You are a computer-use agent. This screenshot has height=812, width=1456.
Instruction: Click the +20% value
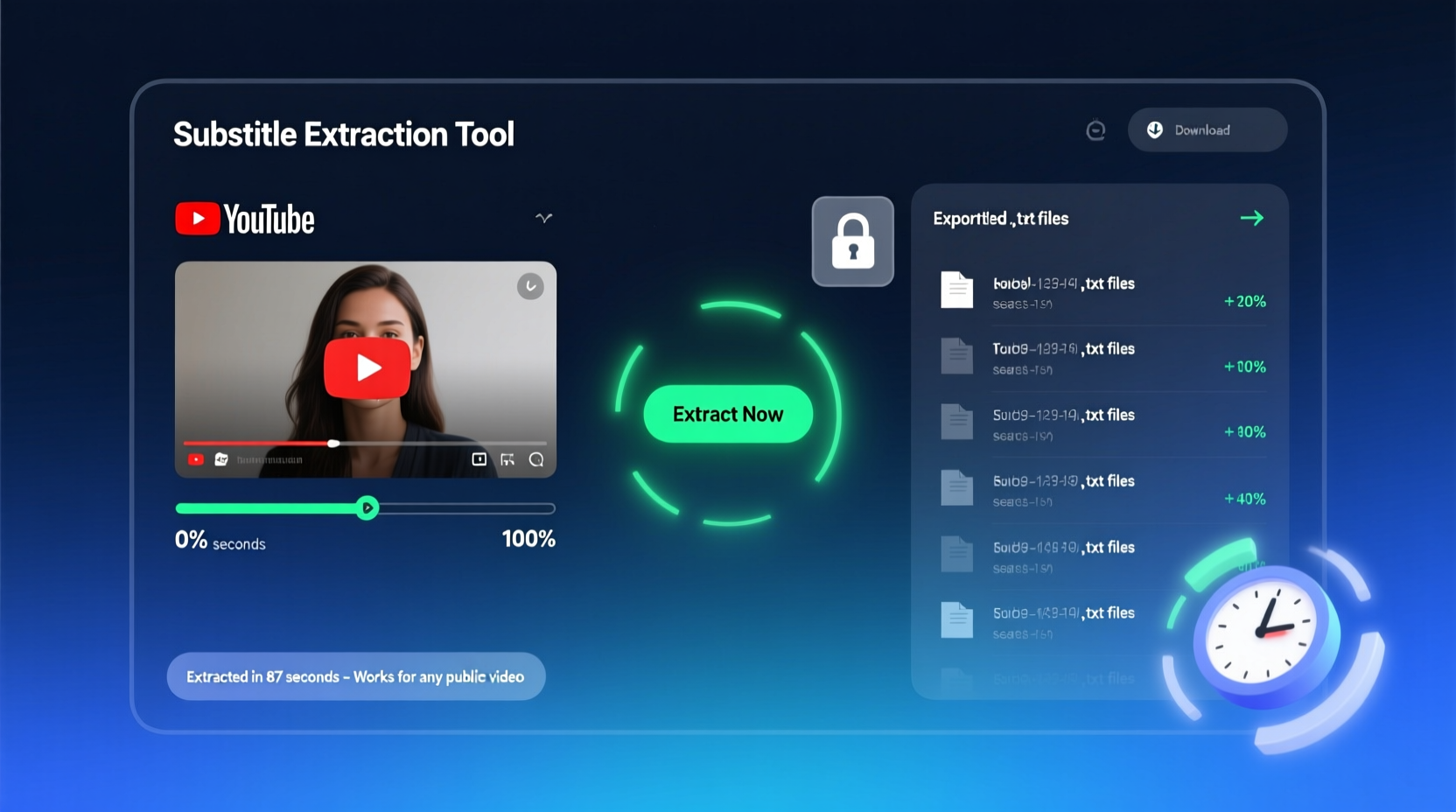tap(1245, 302)
